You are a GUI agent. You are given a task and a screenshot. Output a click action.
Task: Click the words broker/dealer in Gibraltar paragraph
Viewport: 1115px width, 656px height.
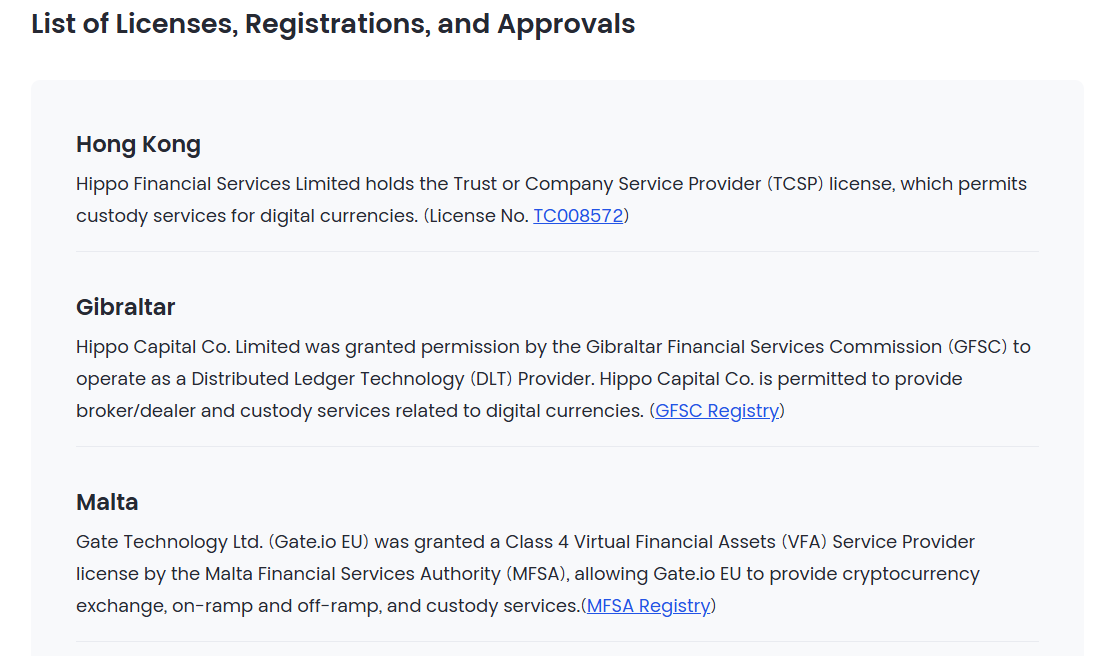pyautogui.click(x=136, y=411)
